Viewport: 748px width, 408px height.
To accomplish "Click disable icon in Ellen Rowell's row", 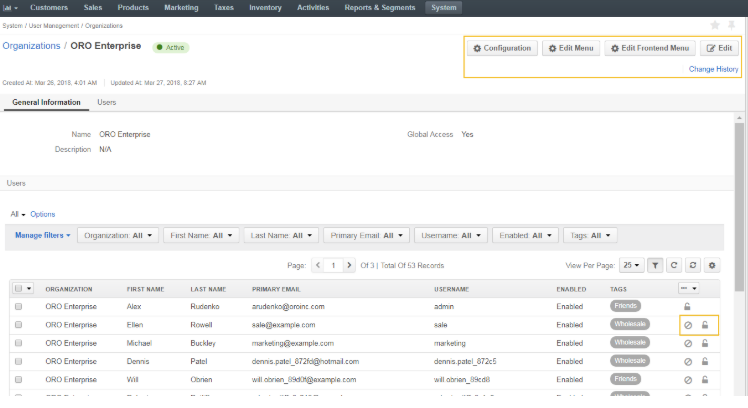I will pyautogui.click(x=688, y=325).
